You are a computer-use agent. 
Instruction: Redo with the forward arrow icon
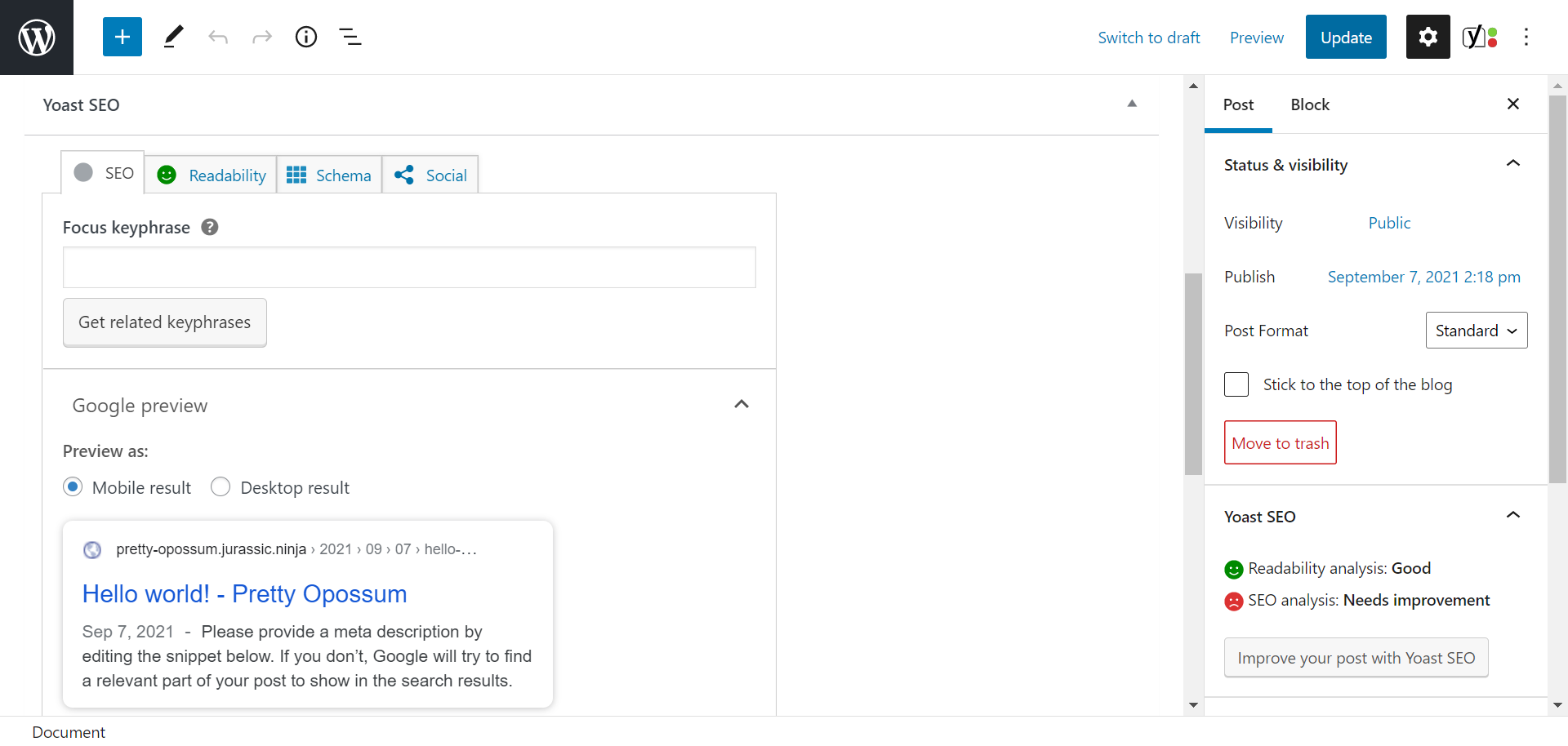click(x=262, y=37)
